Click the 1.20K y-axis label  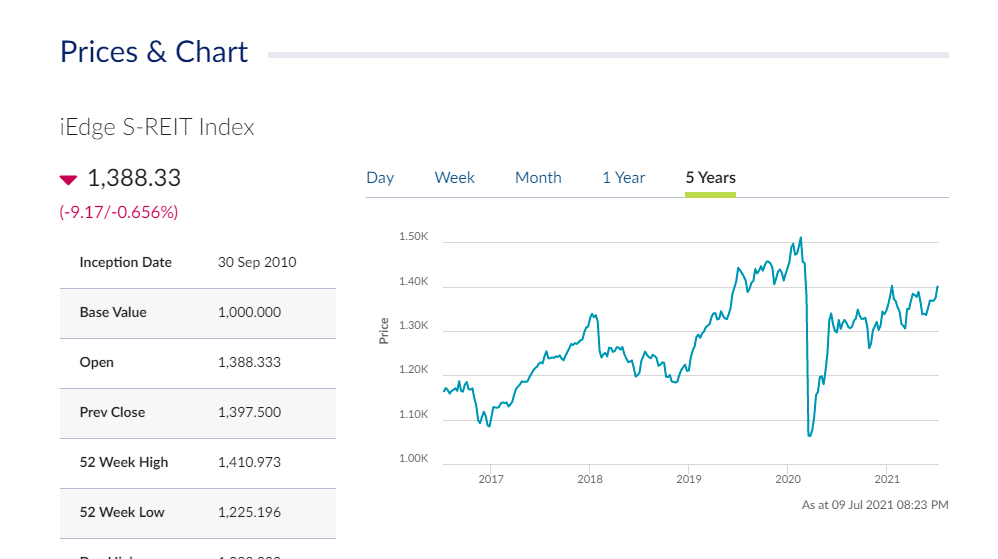coord(414,369)
